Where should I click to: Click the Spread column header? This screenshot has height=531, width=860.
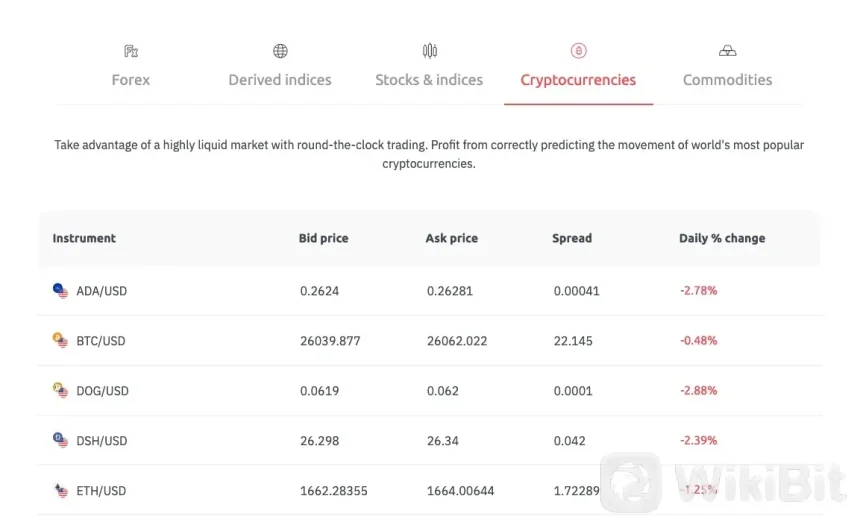(572, 239)
